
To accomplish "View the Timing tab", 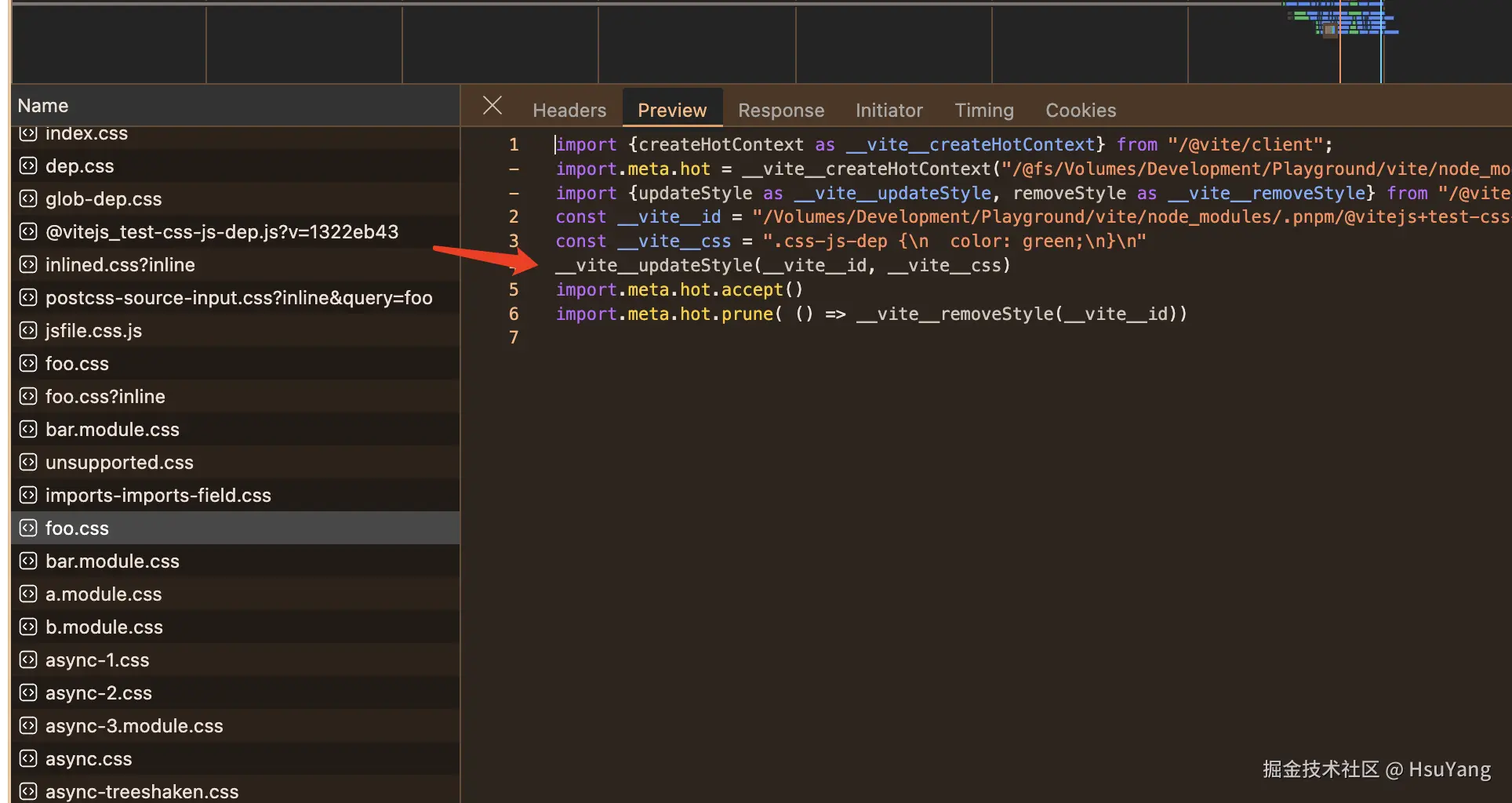I will pos(984,111).
